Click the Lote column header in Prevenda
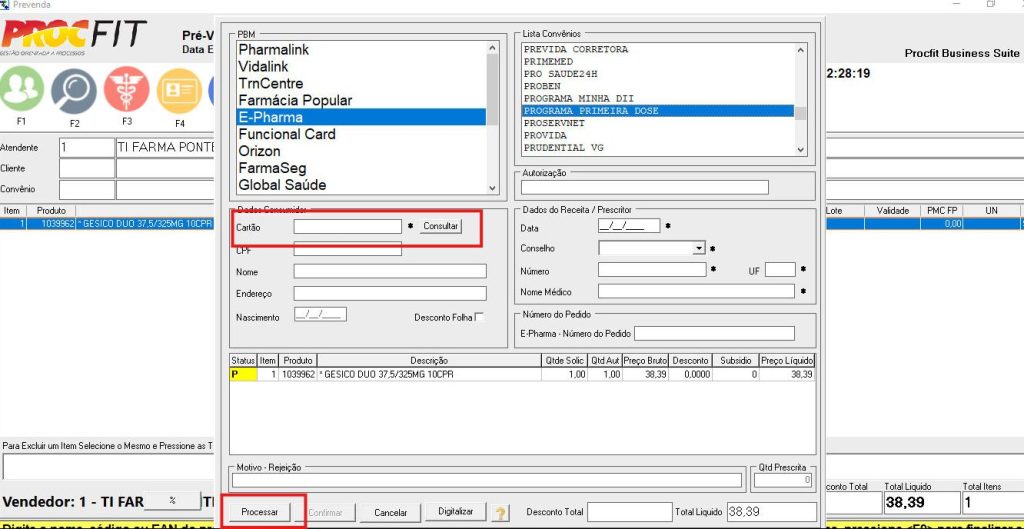 pyautogui.click(x=844, y=211)
